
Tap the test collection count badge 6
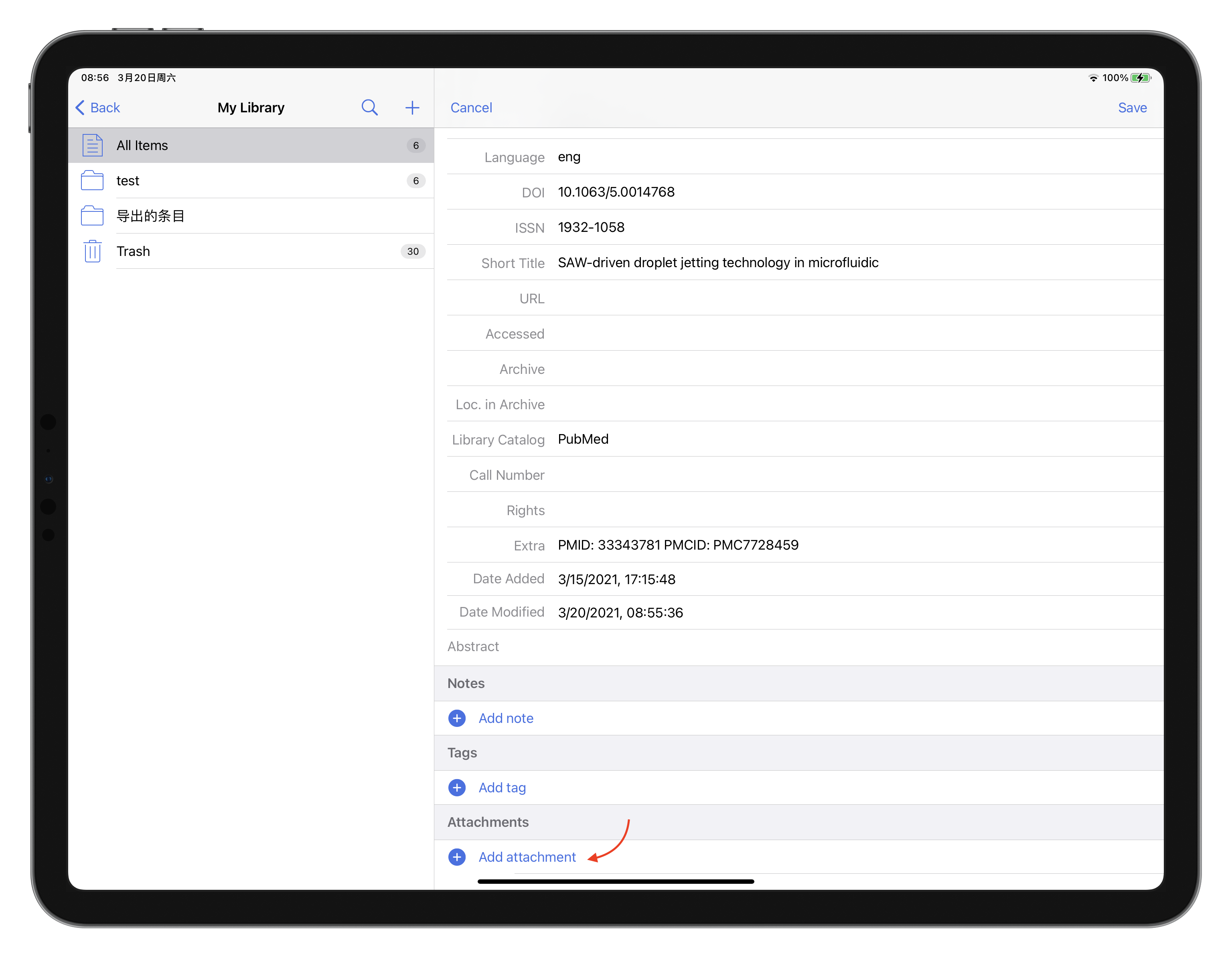[x=416, y=181]
